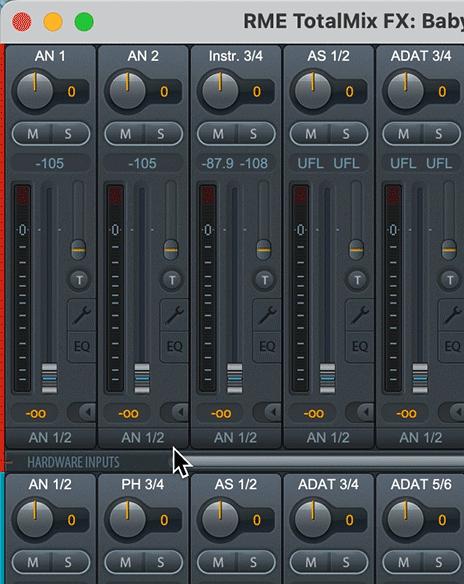Click the T trim button on AN 1
464x584 pixels.
tap(79, 280)
